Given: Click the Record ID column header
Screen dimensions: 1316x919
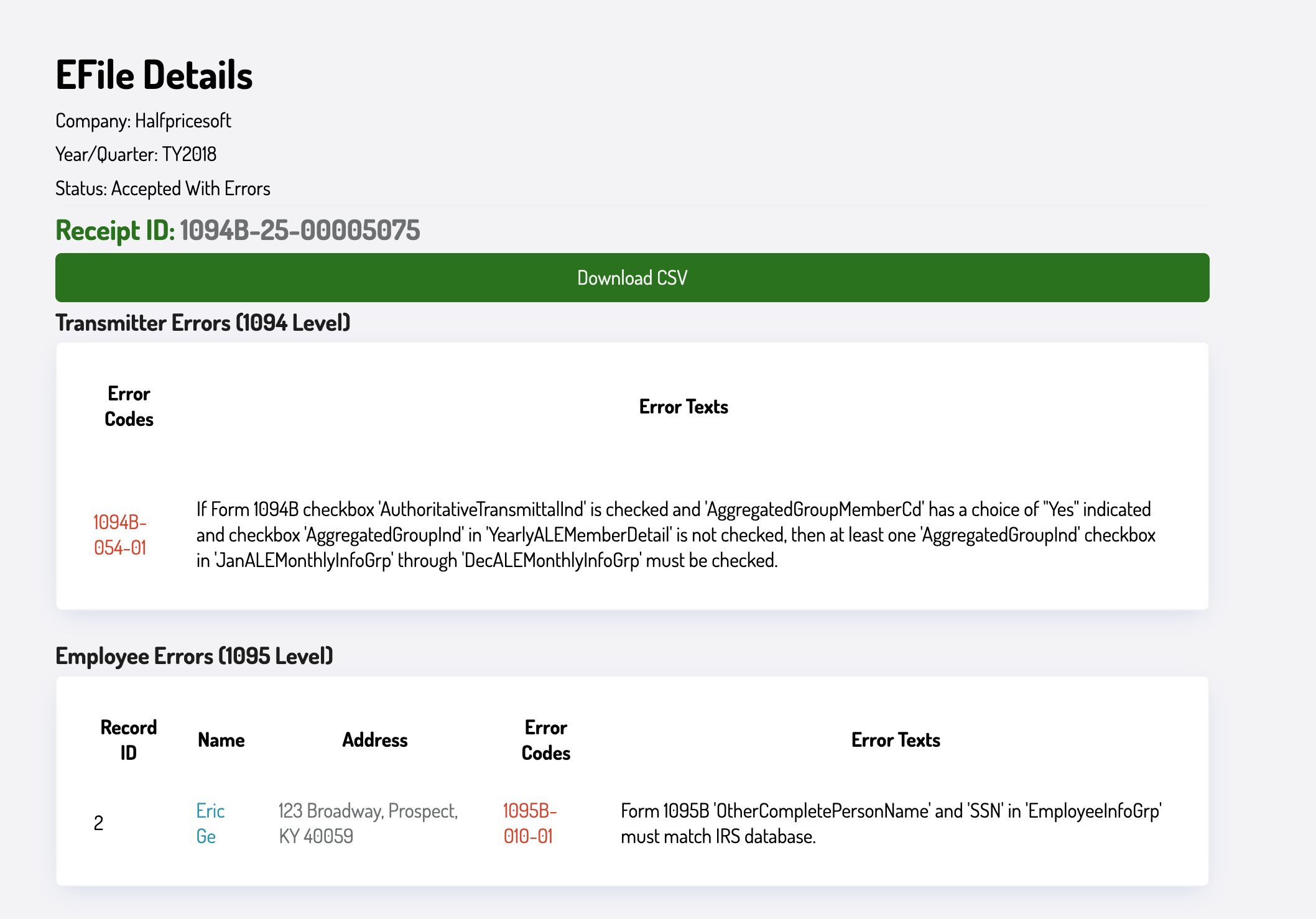Looking at the screenshot, I should point(128,740).
